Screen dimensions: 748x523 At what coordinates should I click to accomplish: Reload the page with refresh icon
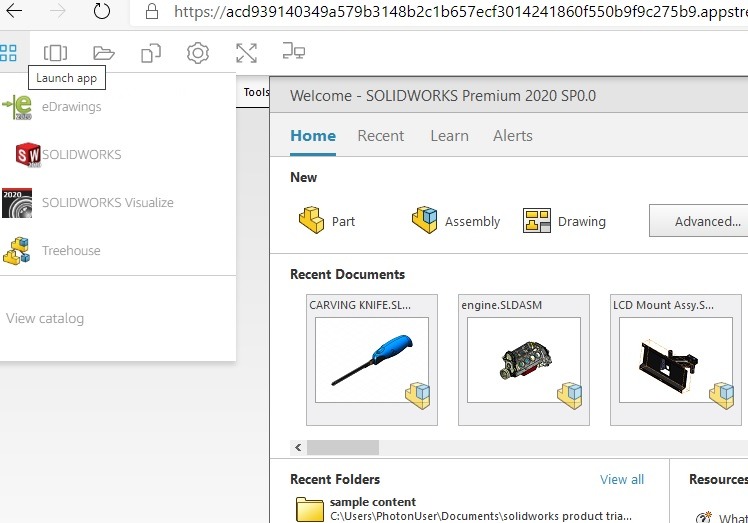(x=102, y=10)
